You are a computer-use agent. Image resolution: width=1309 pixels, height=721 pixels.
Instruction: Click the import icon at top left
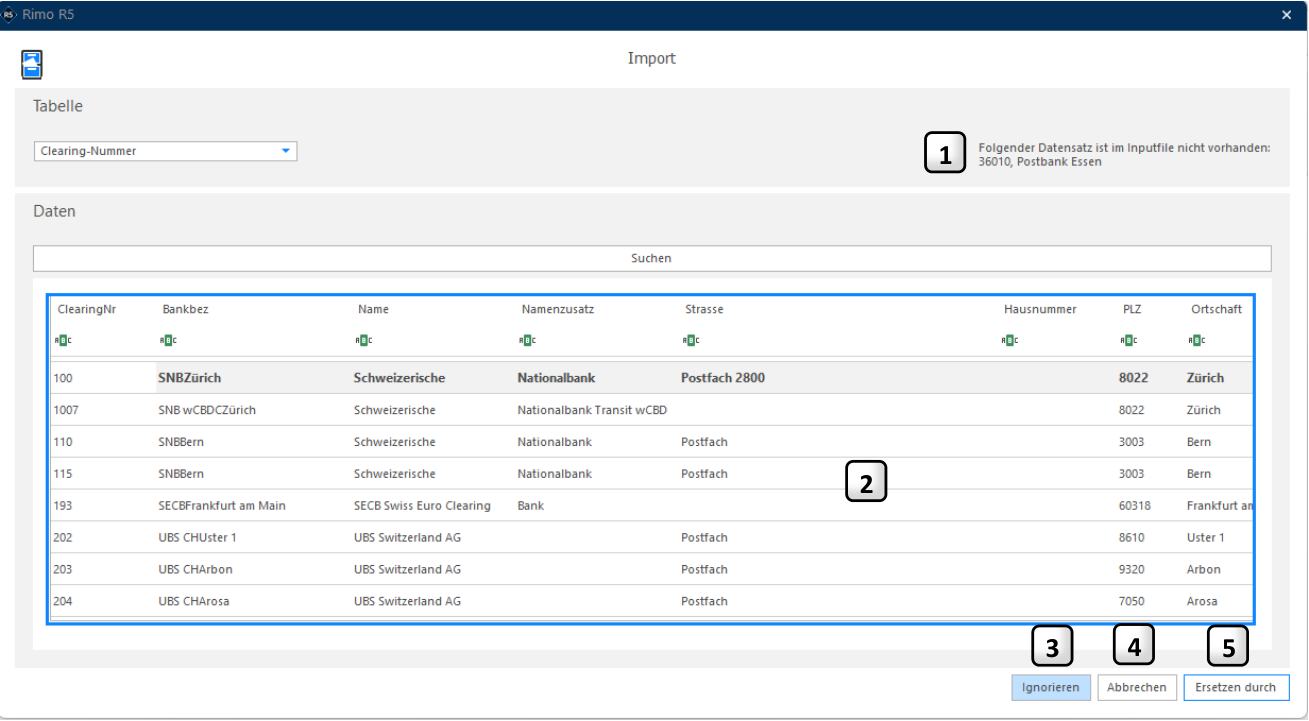[x=32, y=65]
